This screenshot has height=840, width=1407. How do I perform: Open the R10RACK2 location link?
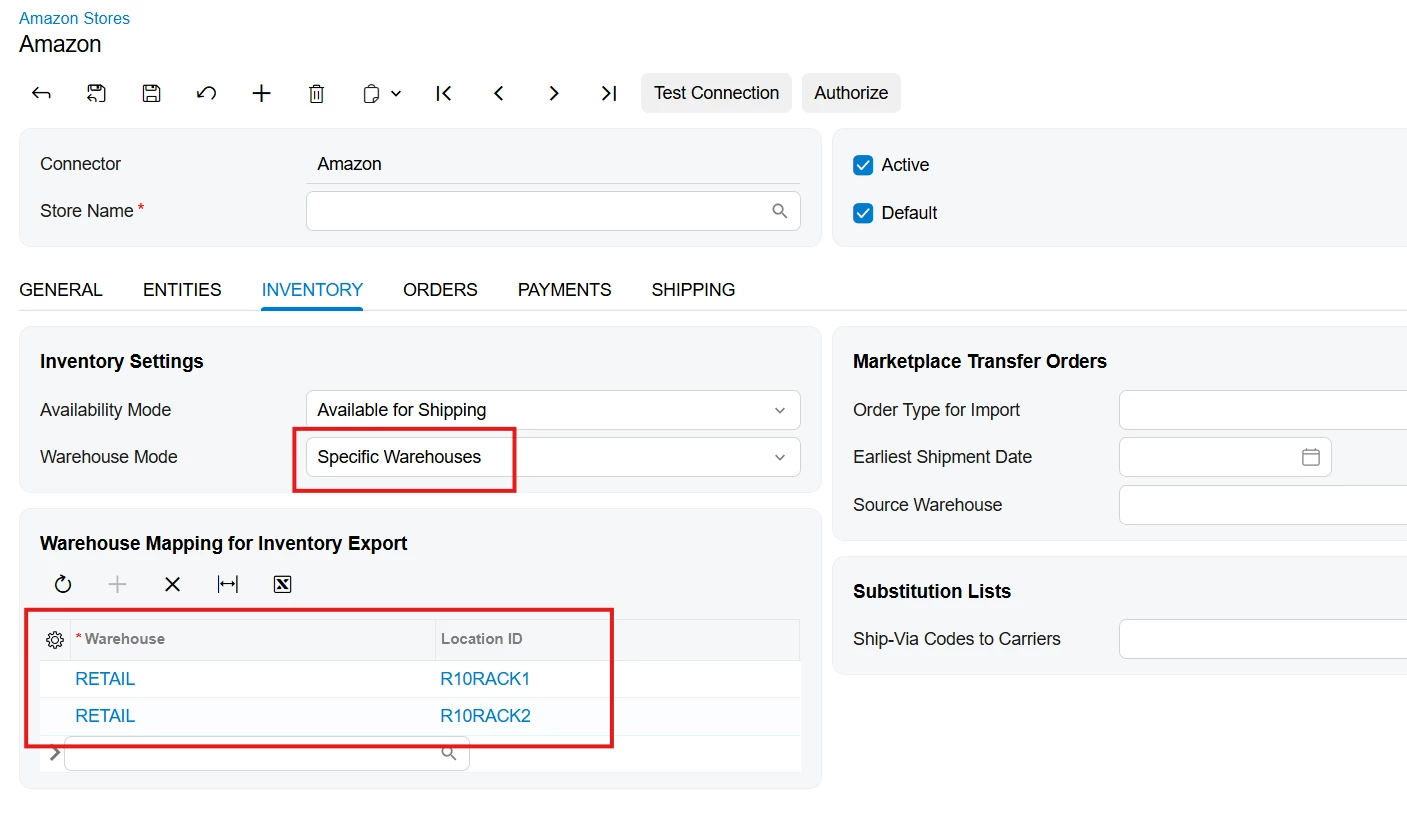coord(485,716)
